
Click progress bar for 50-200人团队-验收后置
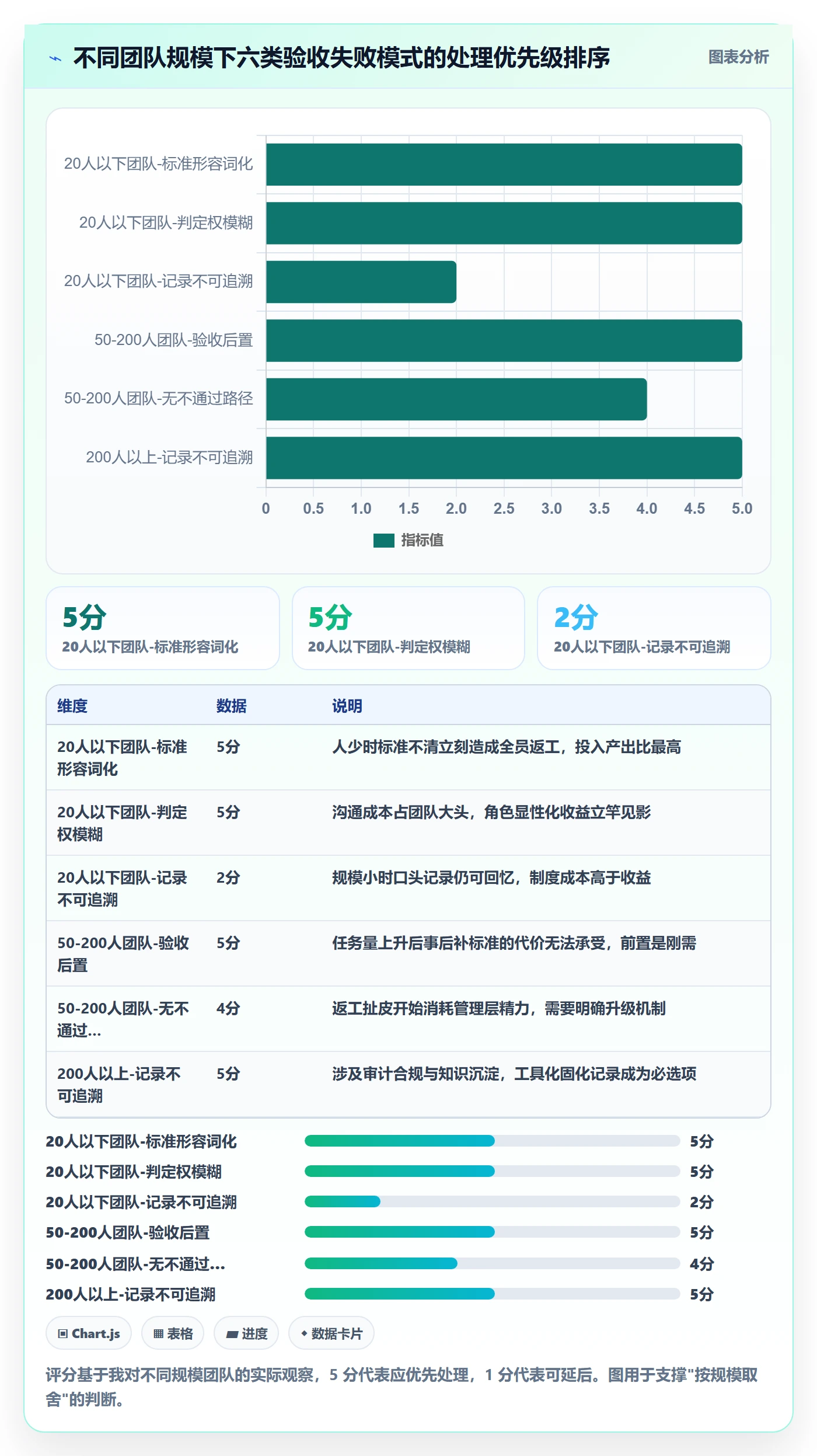pyautogui.click(x=493, y=1232)
